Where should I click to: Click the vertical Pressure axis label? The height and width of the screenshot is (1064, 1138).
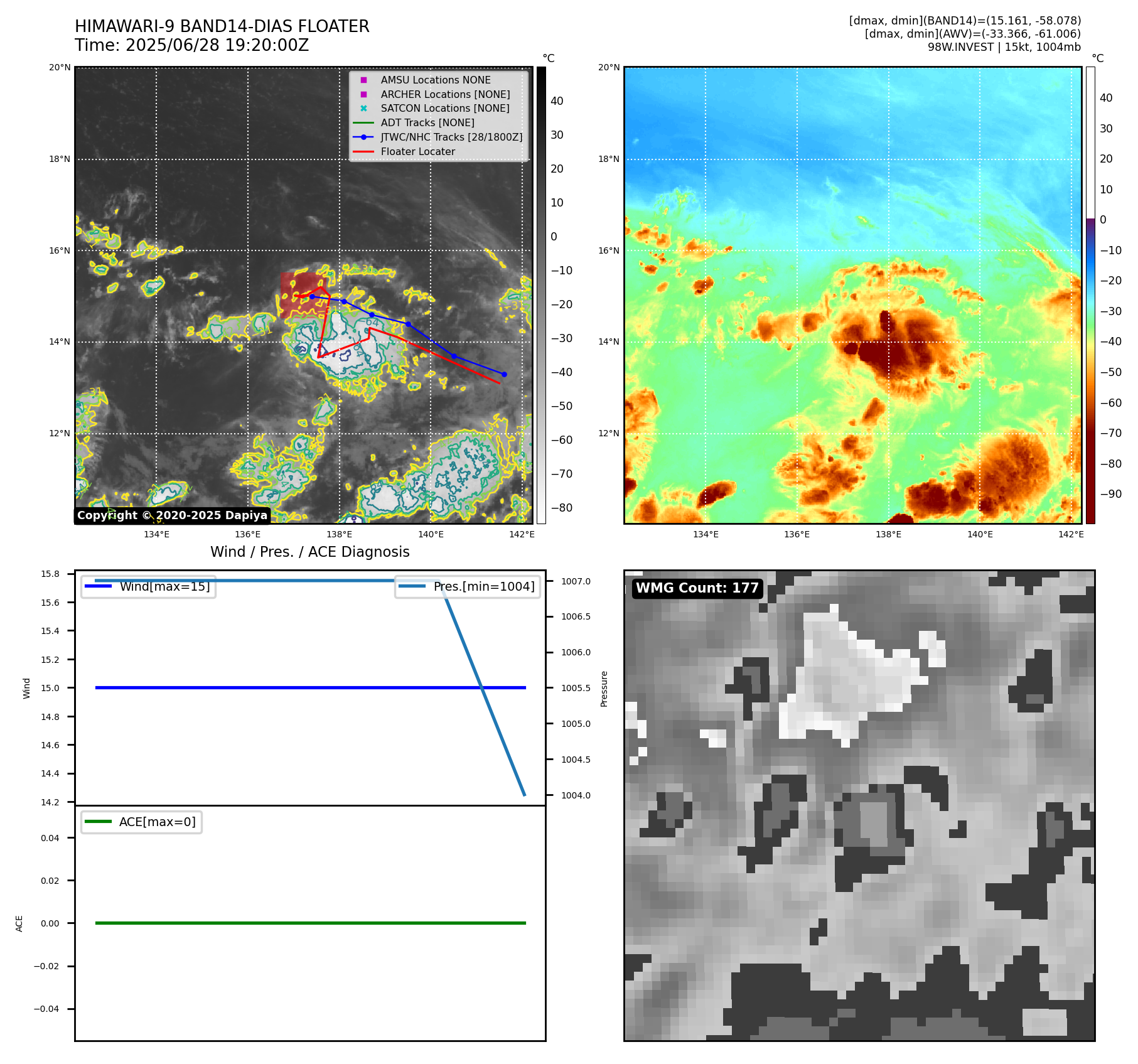coord(604,689)
